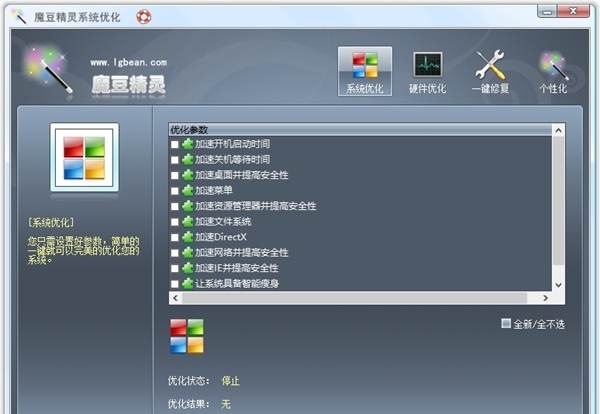Viewport: 600px width, 414px height.
Task: Tick 加速桌面并提高安全性 checkbox
Action: pyautogui.click(x=174, y=175)
